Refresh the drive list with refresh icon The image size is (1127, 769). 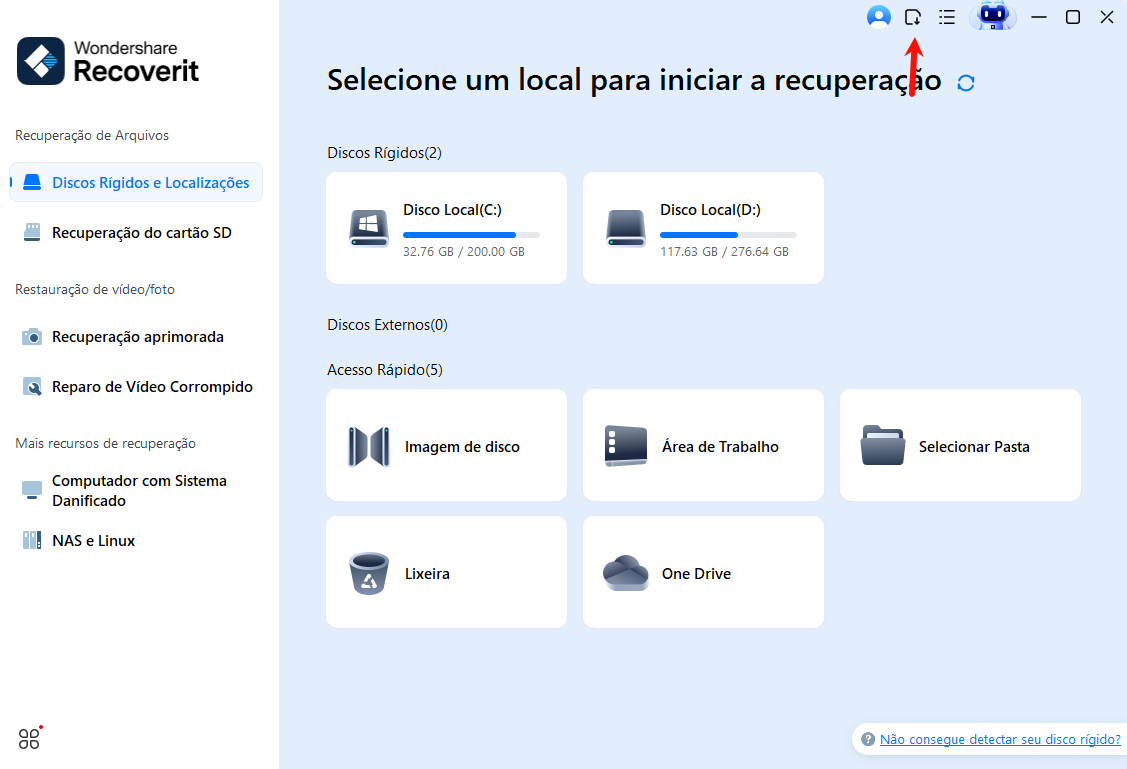[966, 83]
